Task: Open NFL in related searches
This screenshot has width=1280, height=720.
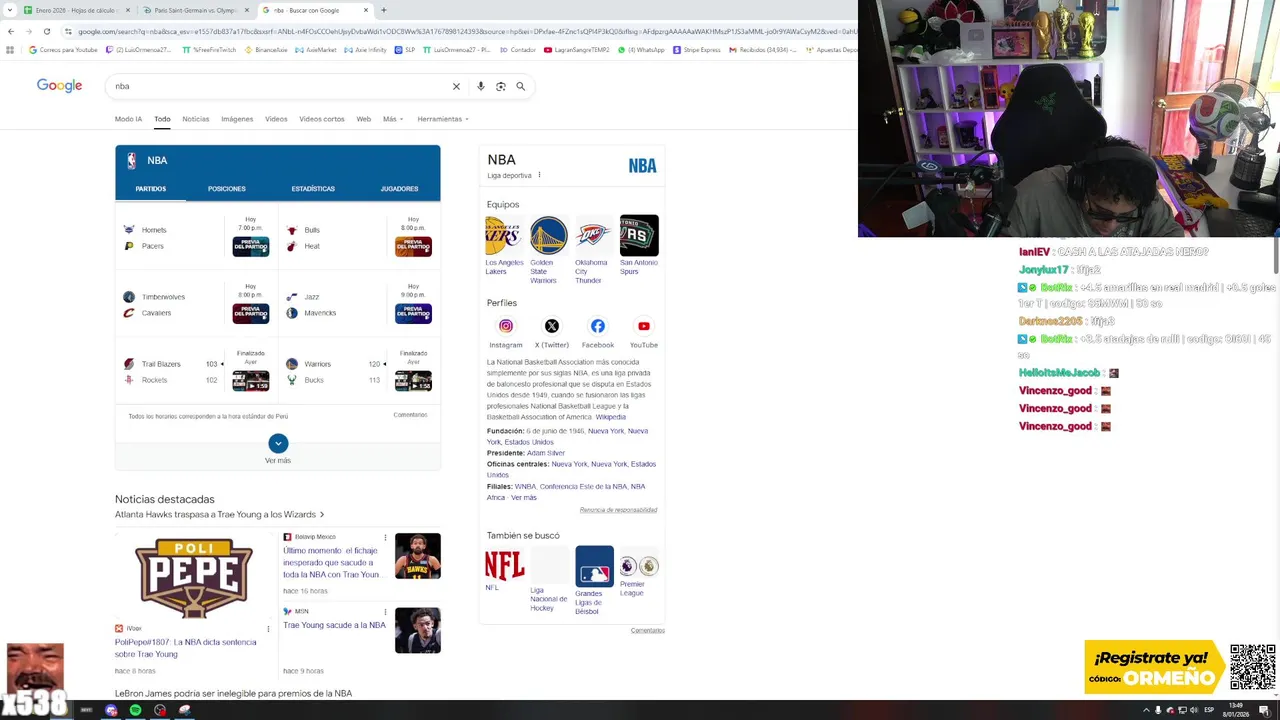Action: [x=504, y=569]
